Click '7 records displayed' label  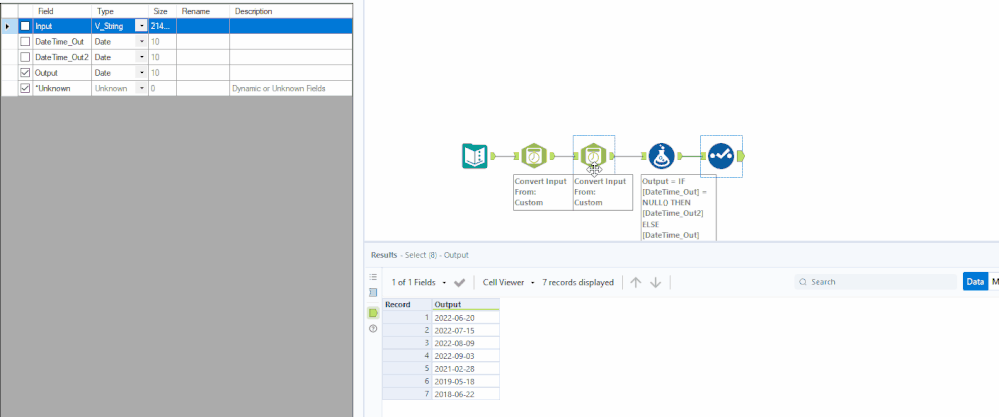(x=577, y=282)
